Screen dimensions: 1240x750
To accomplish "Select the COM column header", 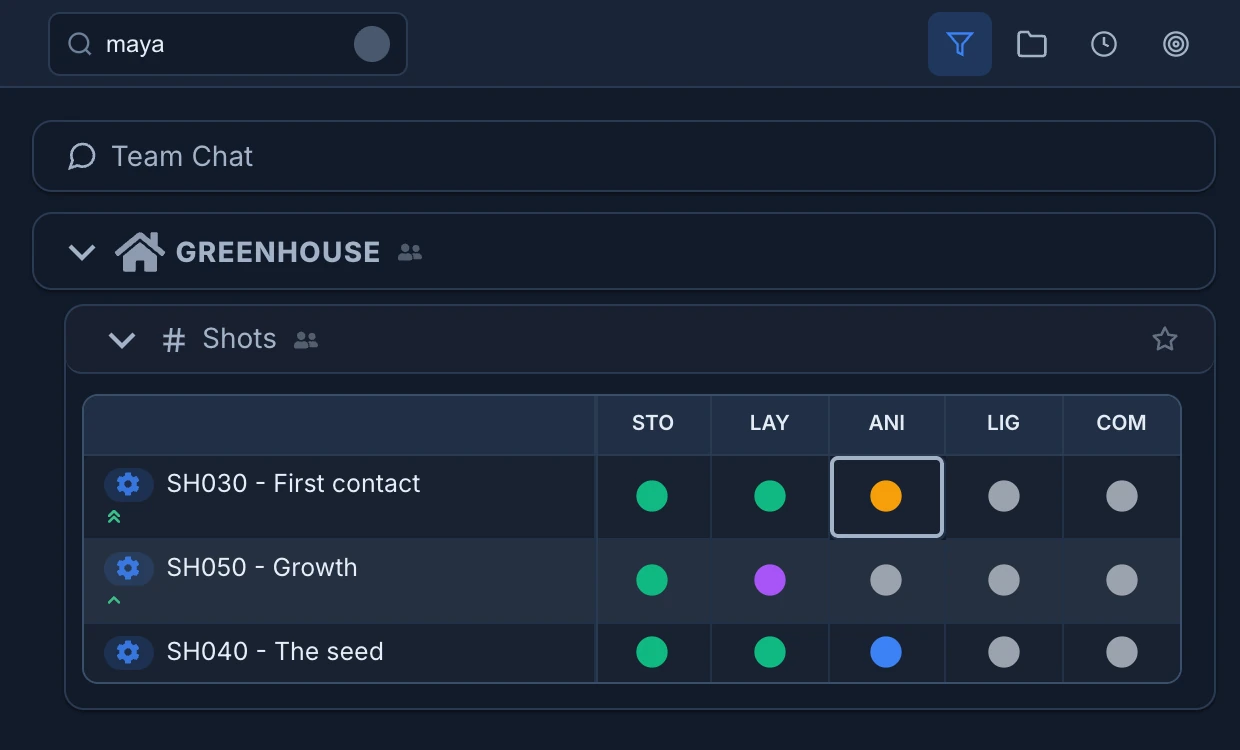I will [x=1121, y=423].
